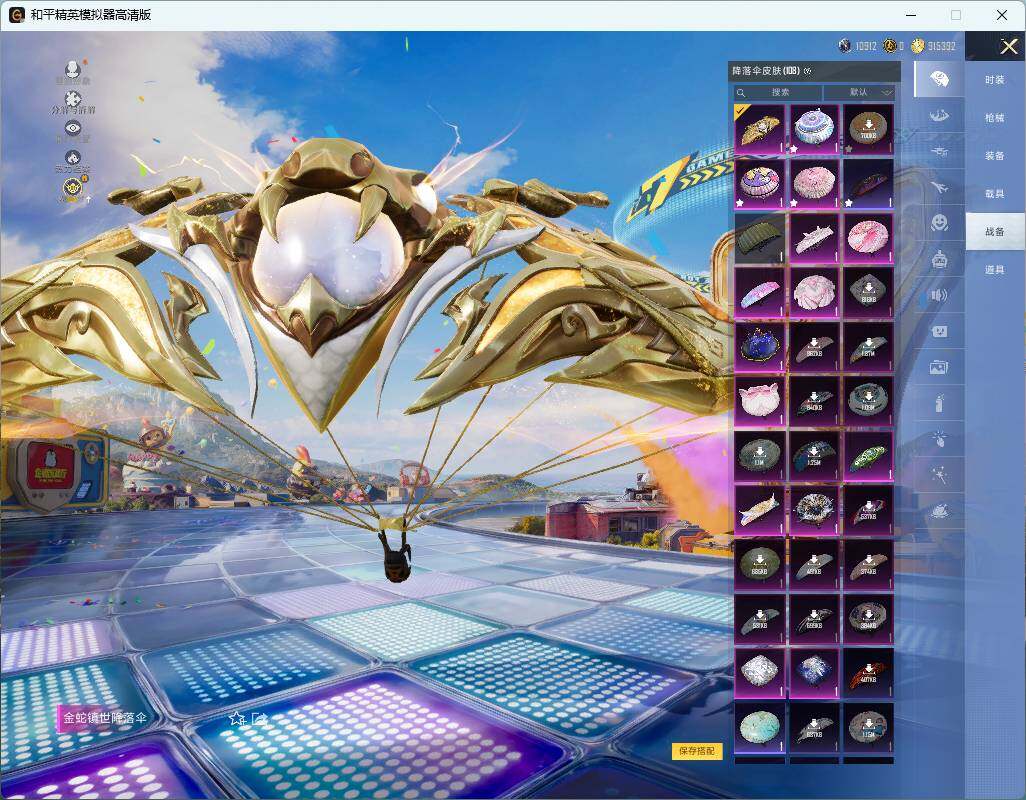1026x800 pixels.
Task: Open the robot companion category icon
Action: 939,260
